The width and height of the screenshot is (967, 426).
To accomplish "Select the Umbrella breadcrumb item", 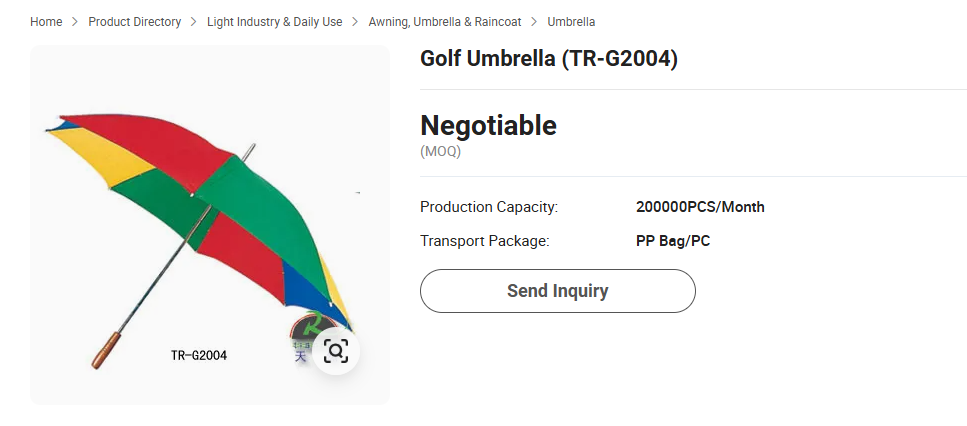I will click(571, 22).
